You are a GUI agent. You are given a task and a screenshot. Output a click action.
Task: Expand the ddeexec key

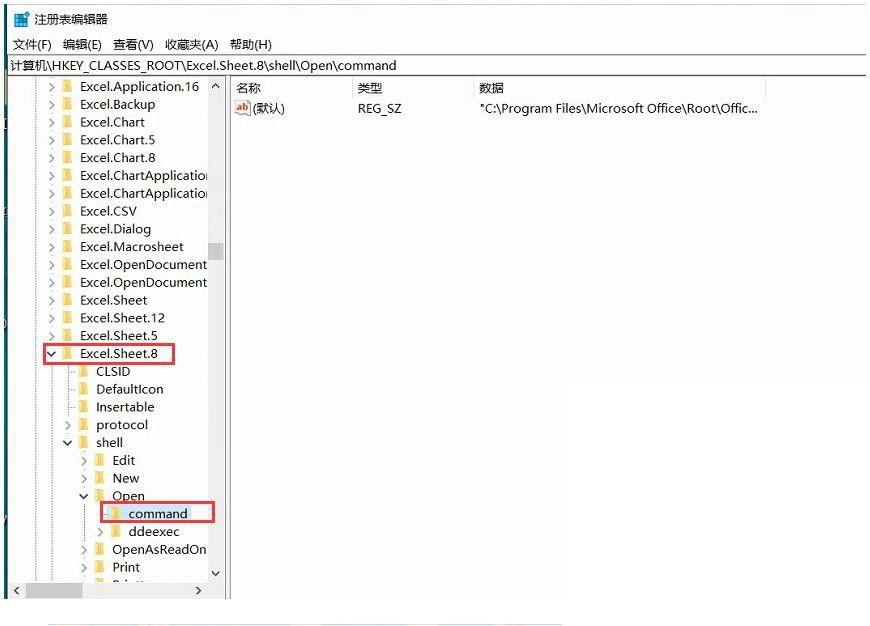click(x=100, y=532)
